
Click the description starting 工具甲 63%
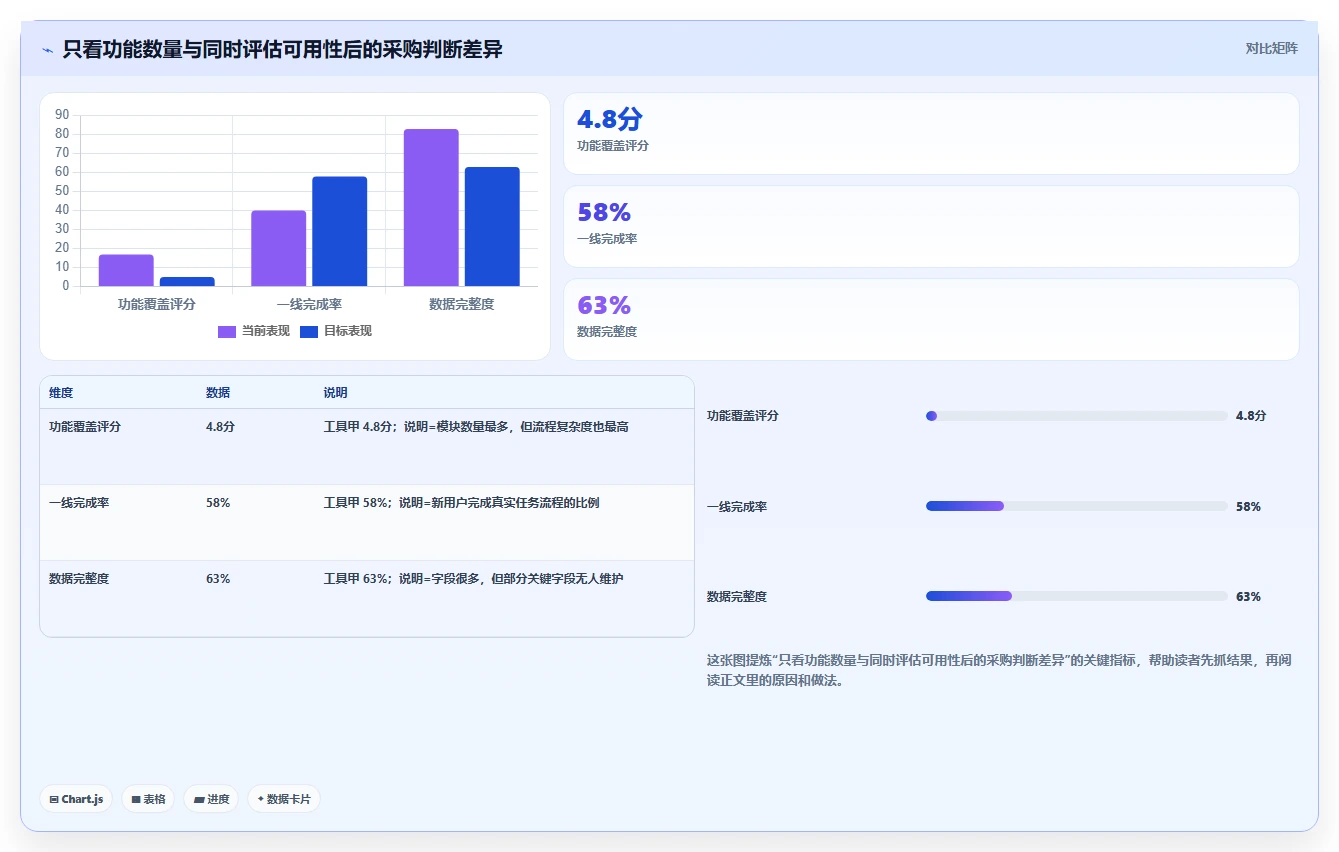[x=473, y=579]
